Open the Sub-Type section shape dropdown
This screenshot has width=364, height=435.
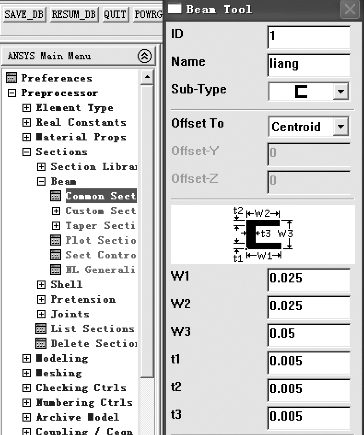click(x=341, y=91)
